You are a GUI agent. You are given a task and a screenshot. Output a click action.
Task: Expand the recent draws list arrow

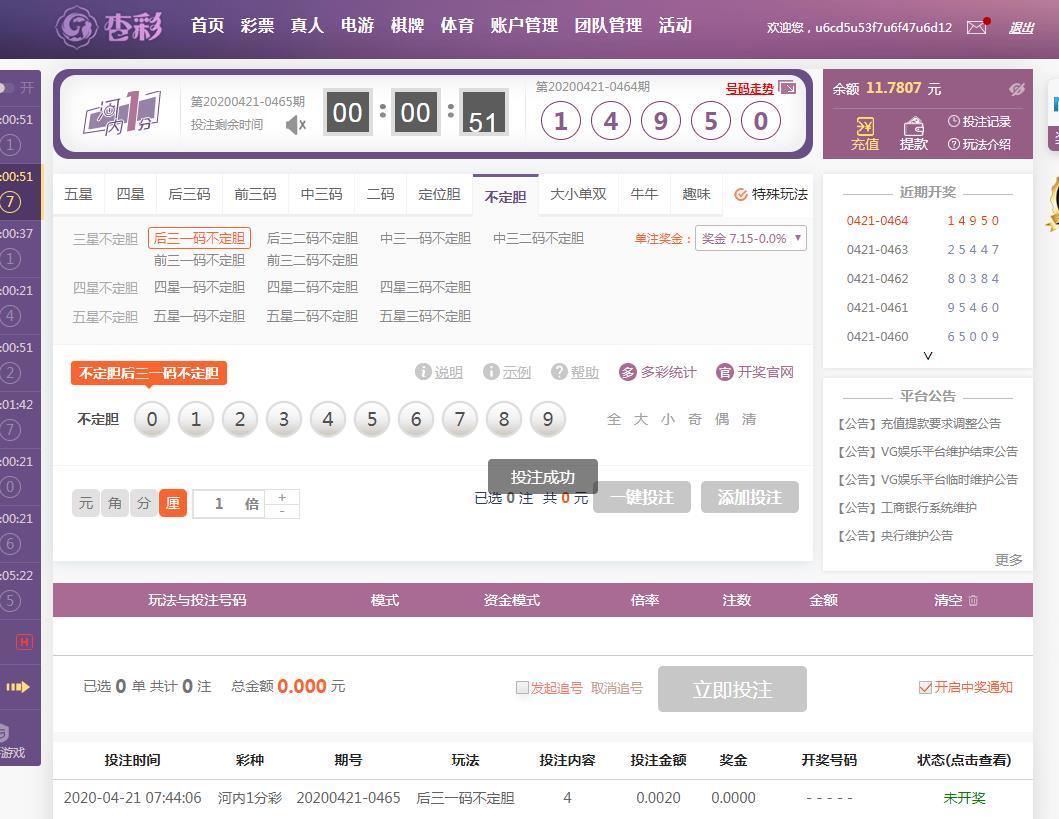(x=927, y=355)
